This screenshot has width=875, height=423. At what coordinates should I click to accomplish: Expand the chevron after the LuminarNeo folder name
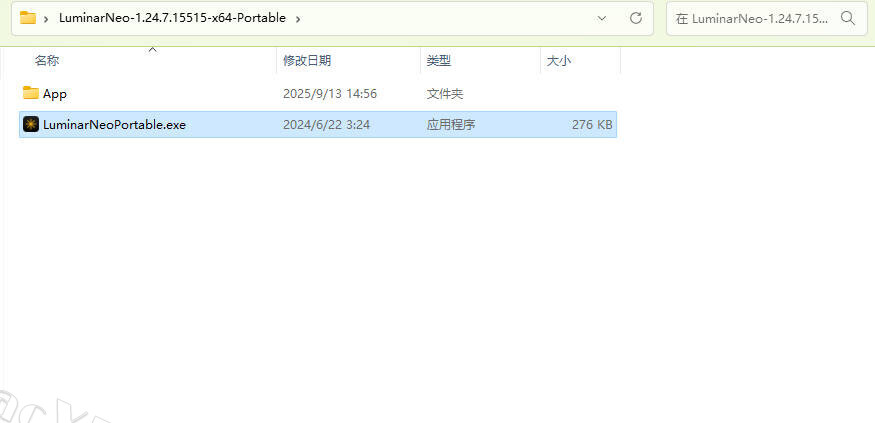(298, 18)
